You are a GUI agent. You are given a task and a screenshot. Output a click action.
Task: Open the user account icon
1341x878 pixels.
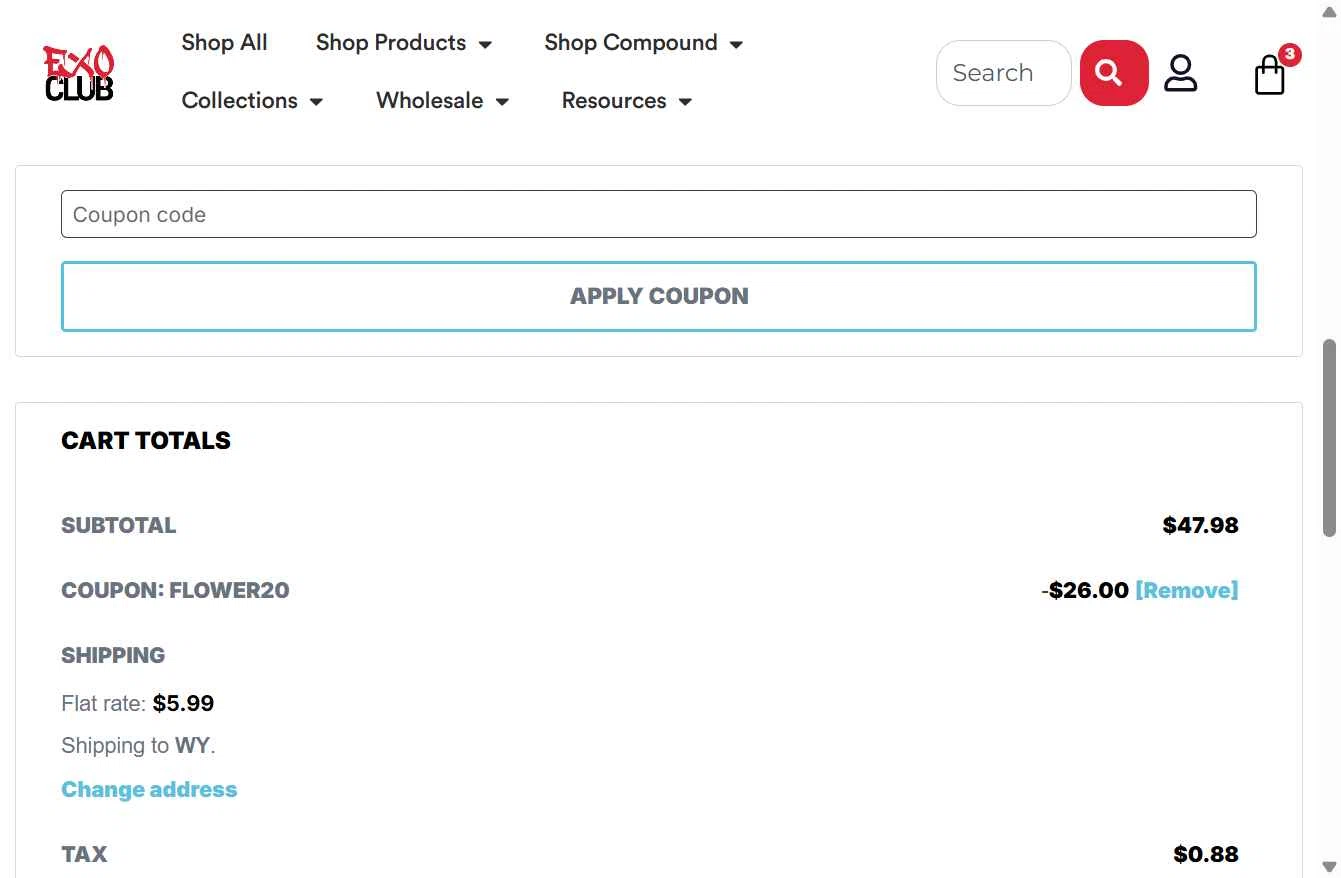click(1181, 73)
